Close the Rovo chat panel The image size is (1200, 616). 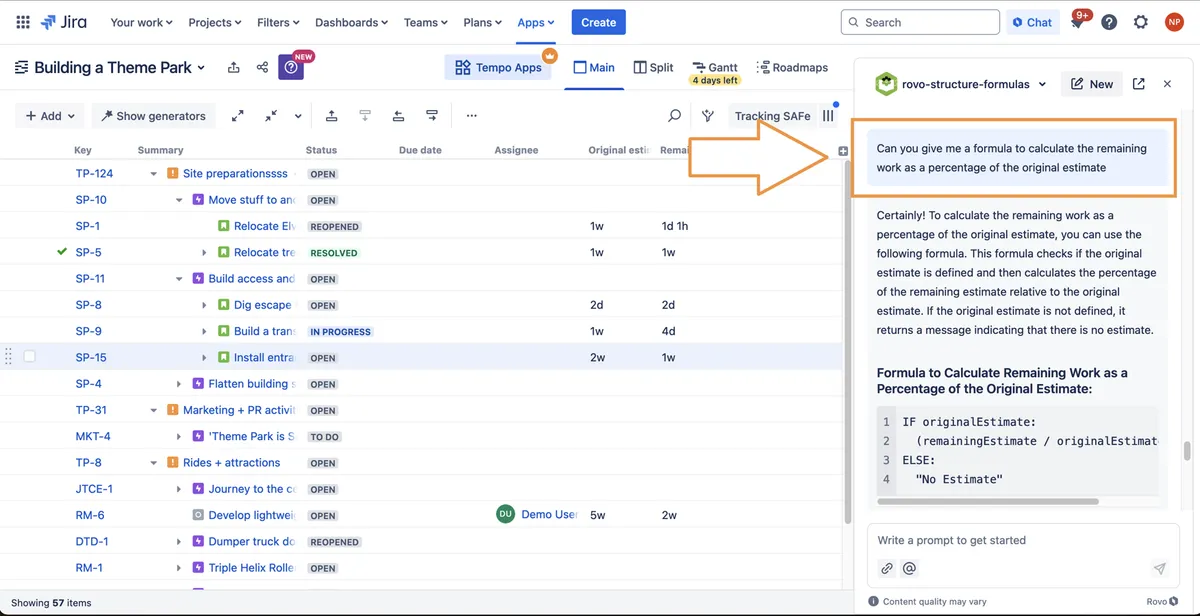[1167, 84]
